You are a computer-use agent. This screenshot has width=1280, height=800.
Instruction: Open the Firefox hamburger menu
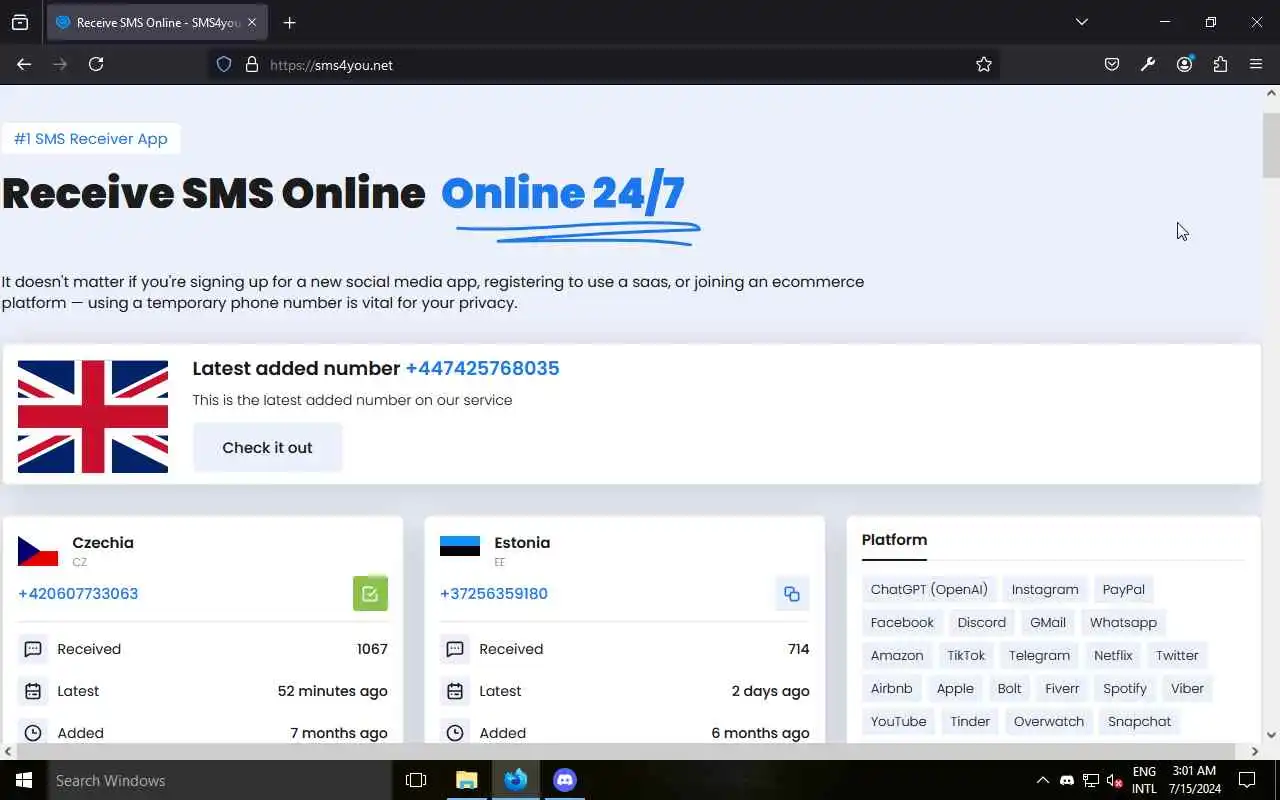[x=1256, y=64]
